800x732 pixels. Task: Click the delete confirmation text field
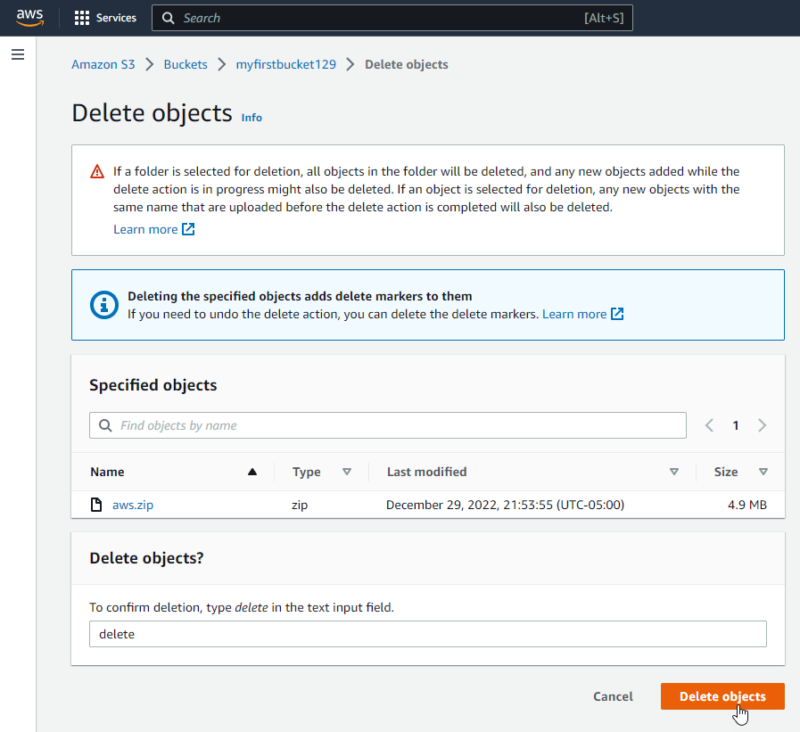428,634
